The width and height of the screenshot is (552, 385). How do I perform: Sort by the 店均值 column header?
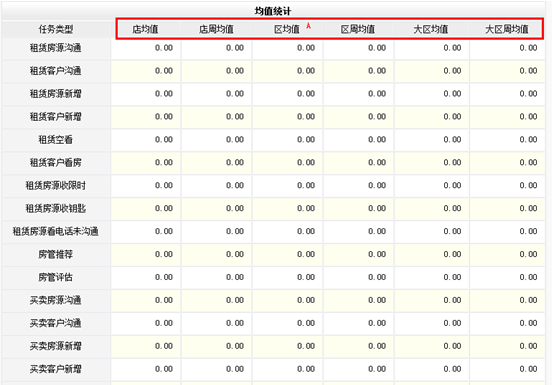pyautogui.click(x=145, y=29)
